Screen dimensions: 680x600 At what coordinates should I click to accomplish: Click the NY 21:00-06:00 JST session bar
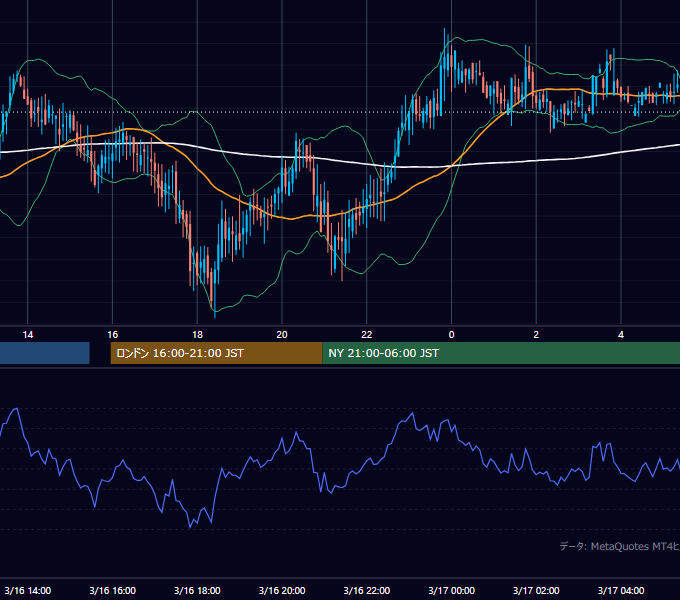click(501, 353)
